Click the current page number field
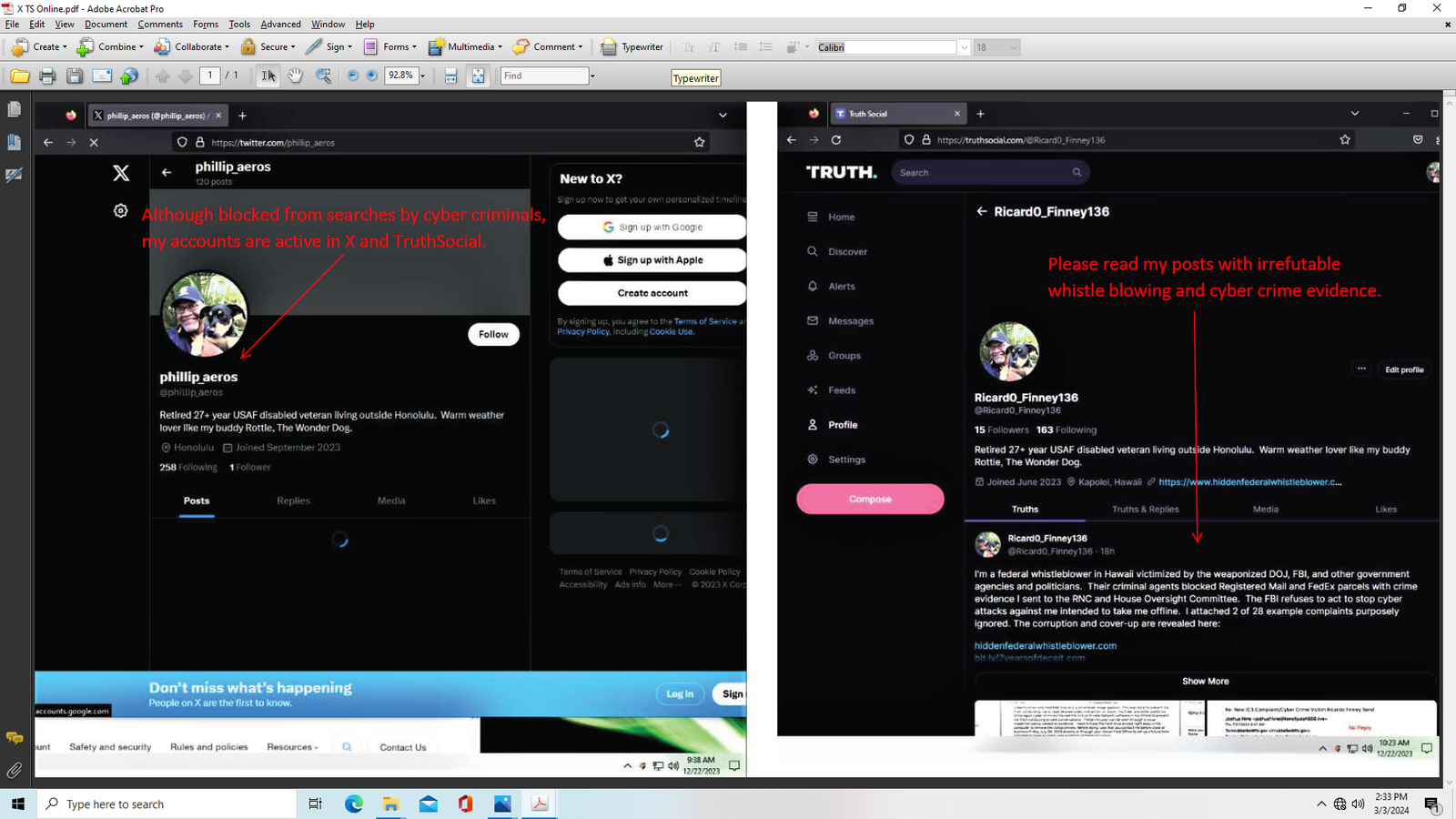 tap(210, 76)
